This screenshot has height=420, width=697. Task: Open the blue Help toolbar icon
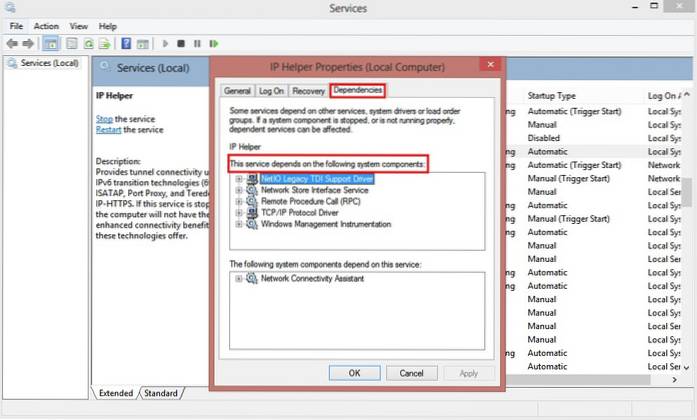coord(127,43)
